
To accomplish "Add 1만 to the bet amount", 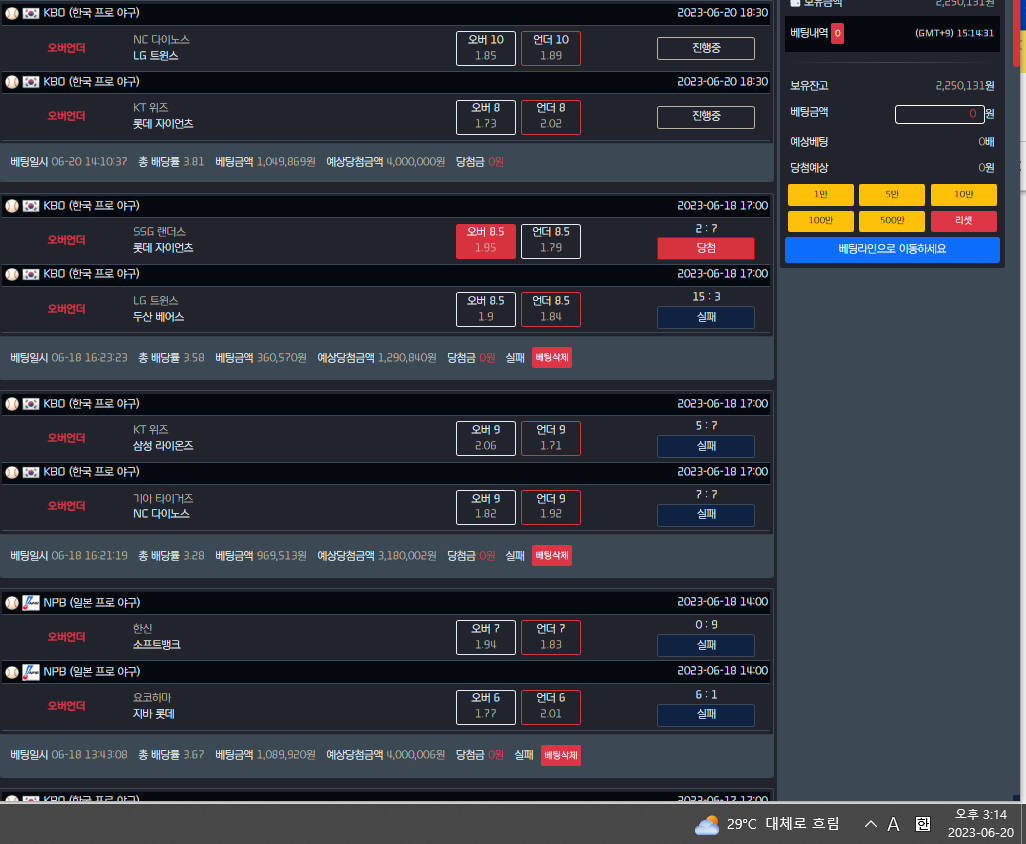I will tap(821, 194).
